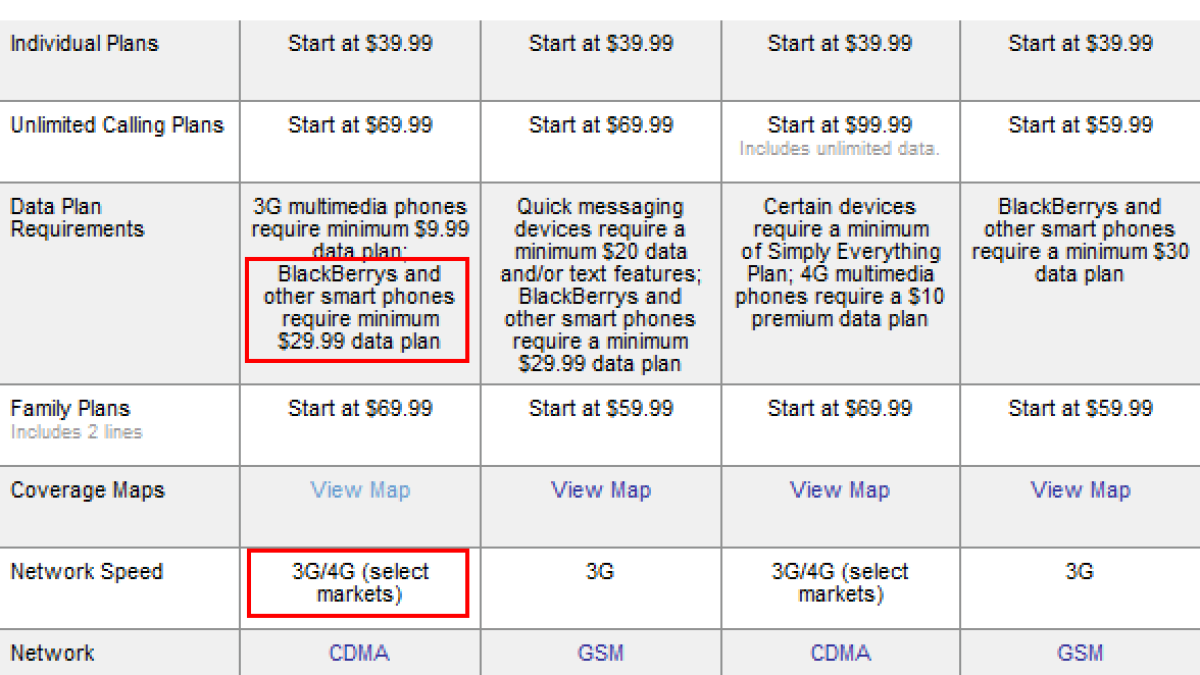The image size is (1200, 675).
Task: Open the GSM link in last carrier column
Action: [x=1080, y=653]
